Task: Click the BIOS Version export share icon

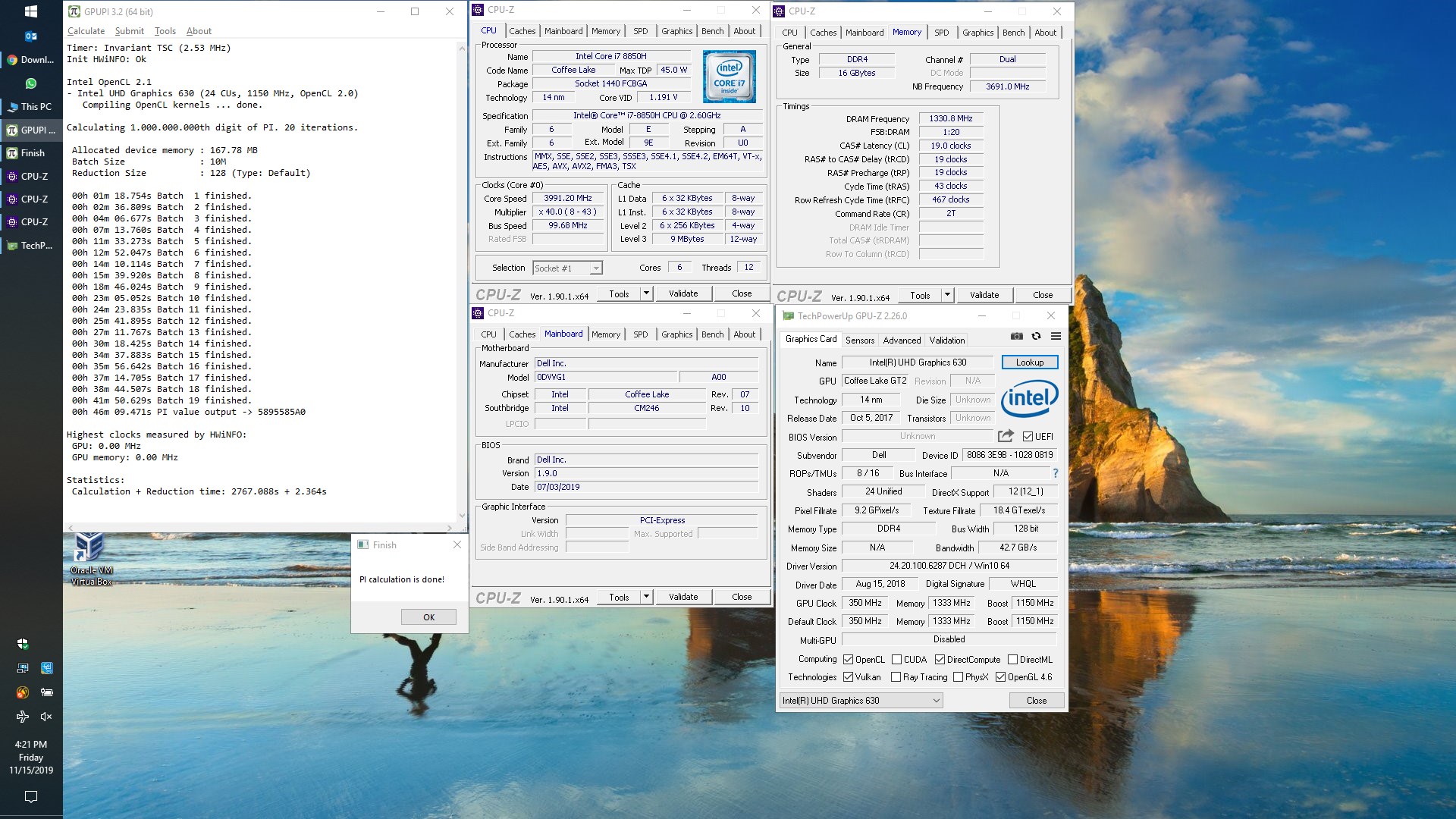Action: pyautogui.click(x=1006, y=436)
